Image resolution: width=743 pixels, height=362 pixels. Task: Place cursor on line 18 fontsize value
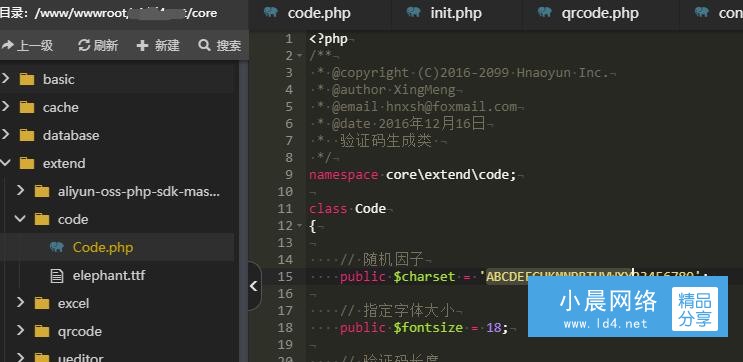(x=494, y=328)
